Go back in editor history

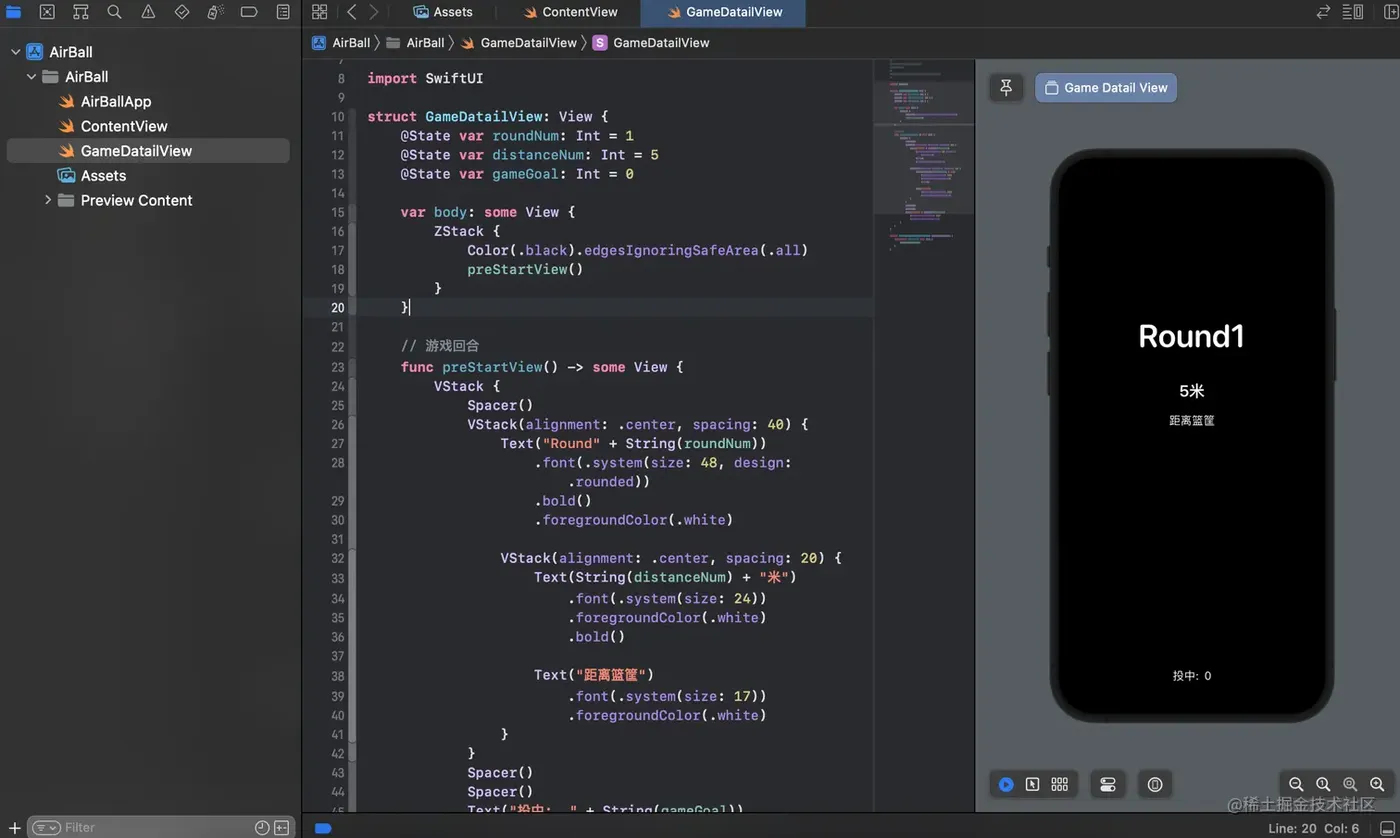351,12
